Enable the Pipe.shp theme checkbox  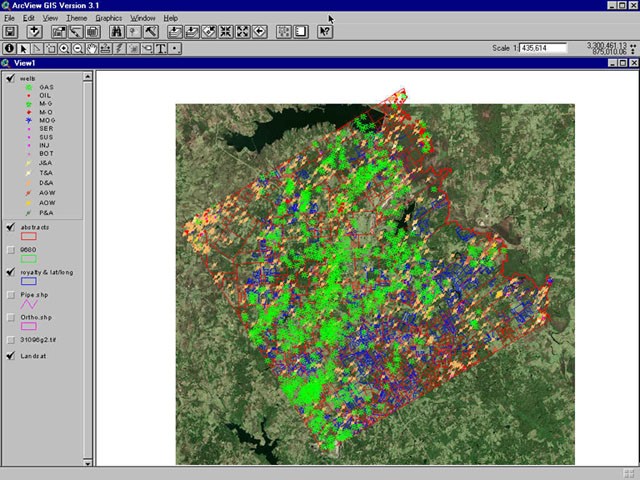[10, 296]
